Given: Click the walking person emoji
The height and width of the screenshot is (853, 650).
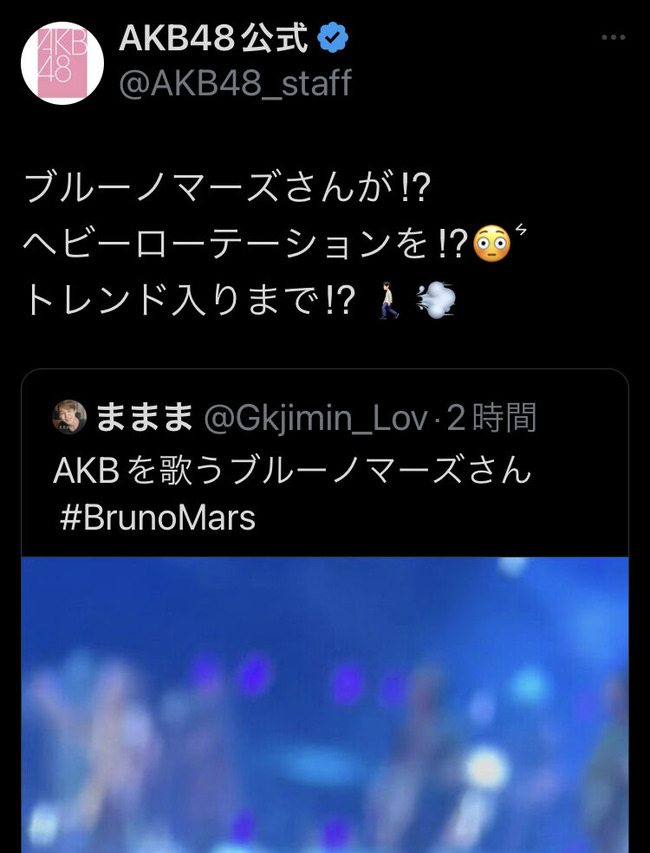Looking at the screenshot, I should tap(389, 300).
